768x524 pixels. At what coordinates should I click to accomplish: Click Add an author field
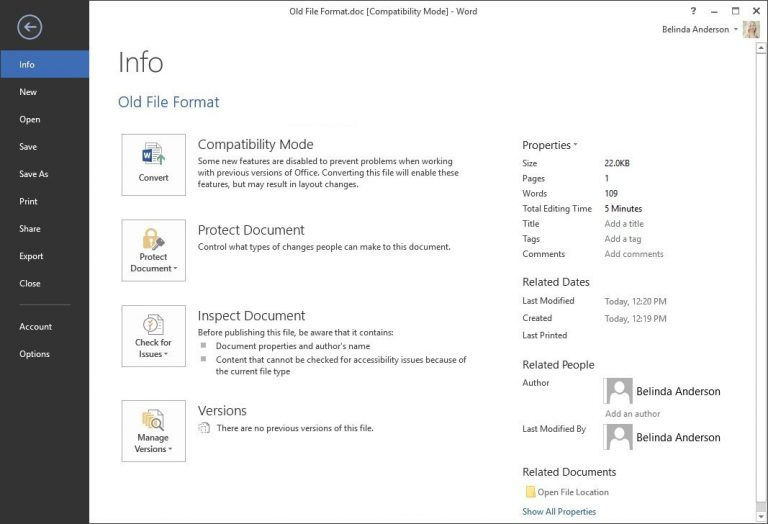click(x=632, y=414)
